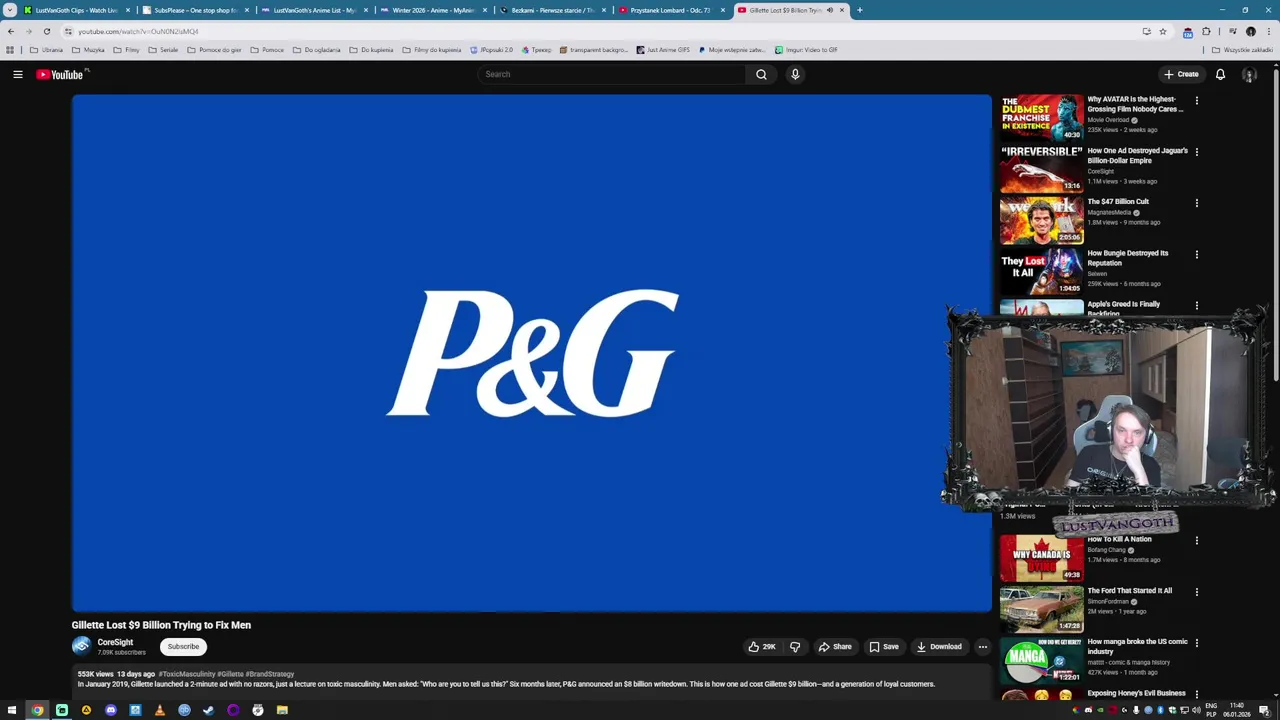
Task: Open more actions ellipsis under the video
Action: coord(982,647)
